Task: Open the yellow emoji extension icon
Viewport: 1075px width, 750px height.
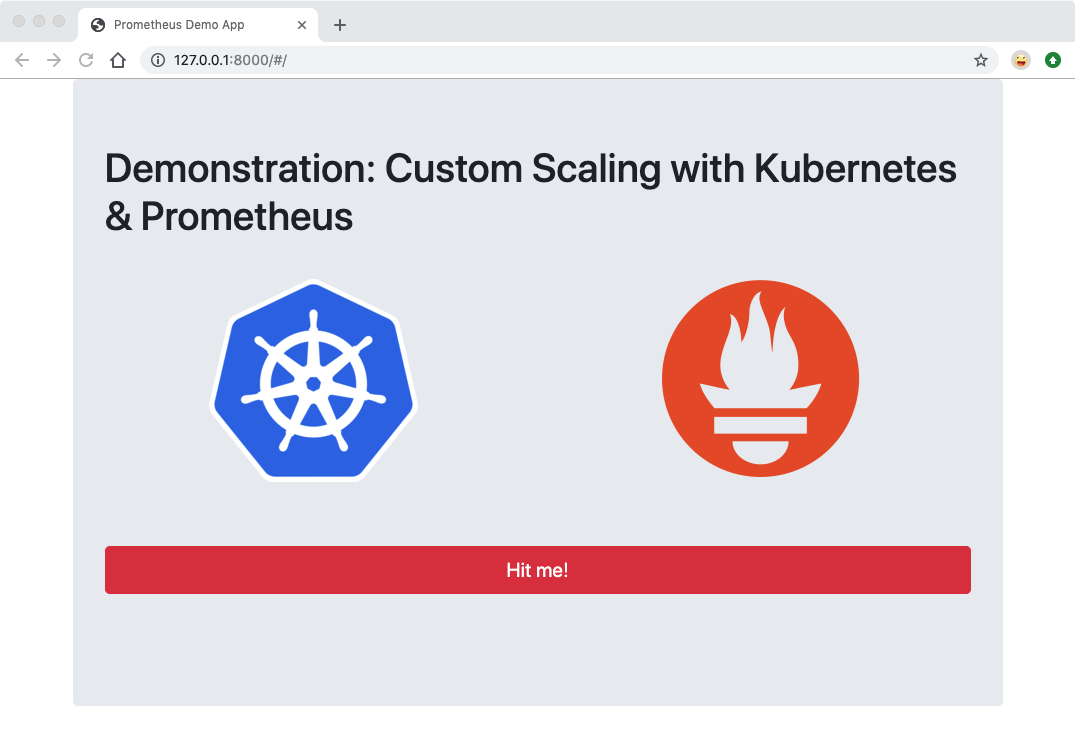Action: tap(1020, 60)
